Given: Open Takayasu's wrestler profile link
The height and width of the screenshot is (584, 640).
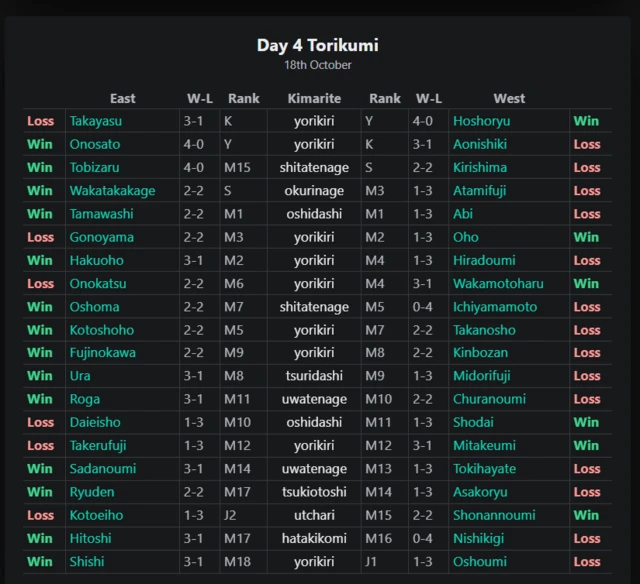Looking at the screenshot, I should [x=95, y=121].
